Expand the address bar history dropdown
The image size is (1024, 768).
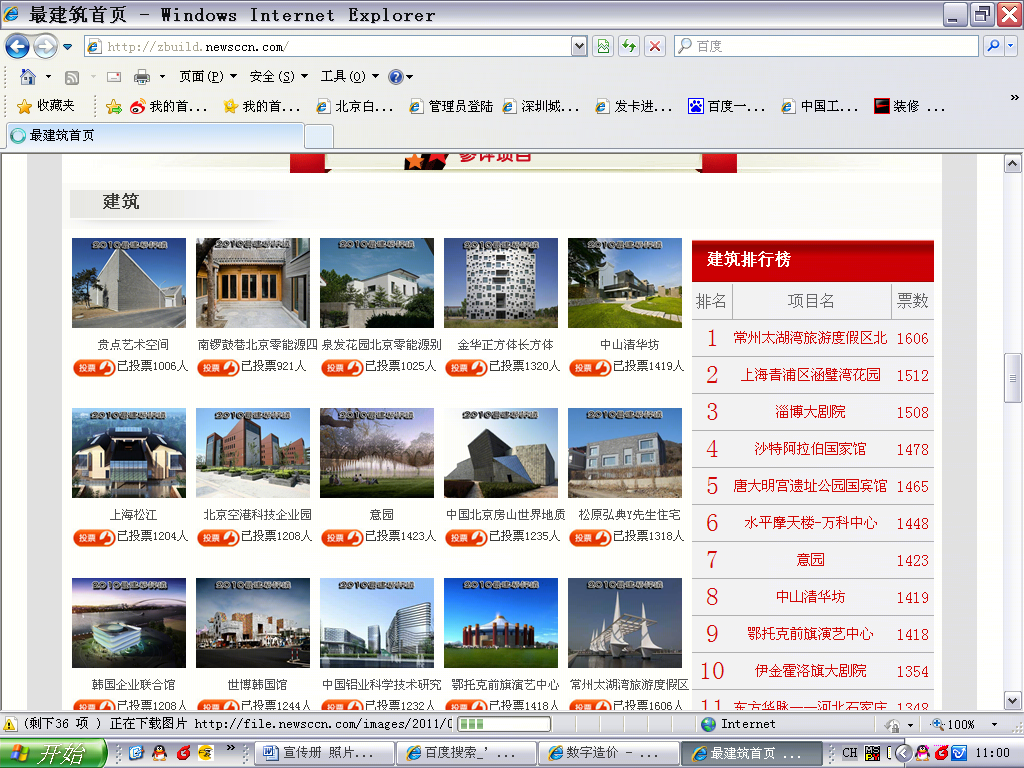pyautogui.click(x=579, y=46)
